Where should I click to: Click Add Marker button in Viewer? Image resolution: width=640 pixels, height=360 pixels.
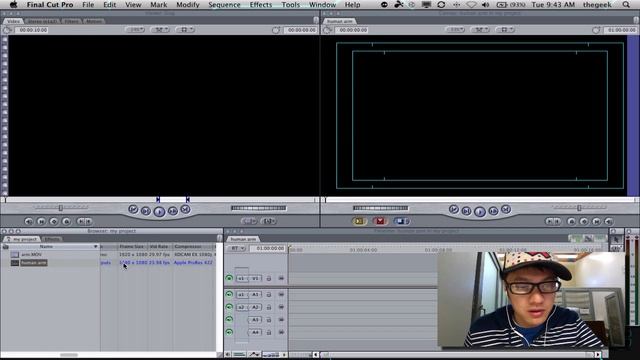tap(67, 221)
